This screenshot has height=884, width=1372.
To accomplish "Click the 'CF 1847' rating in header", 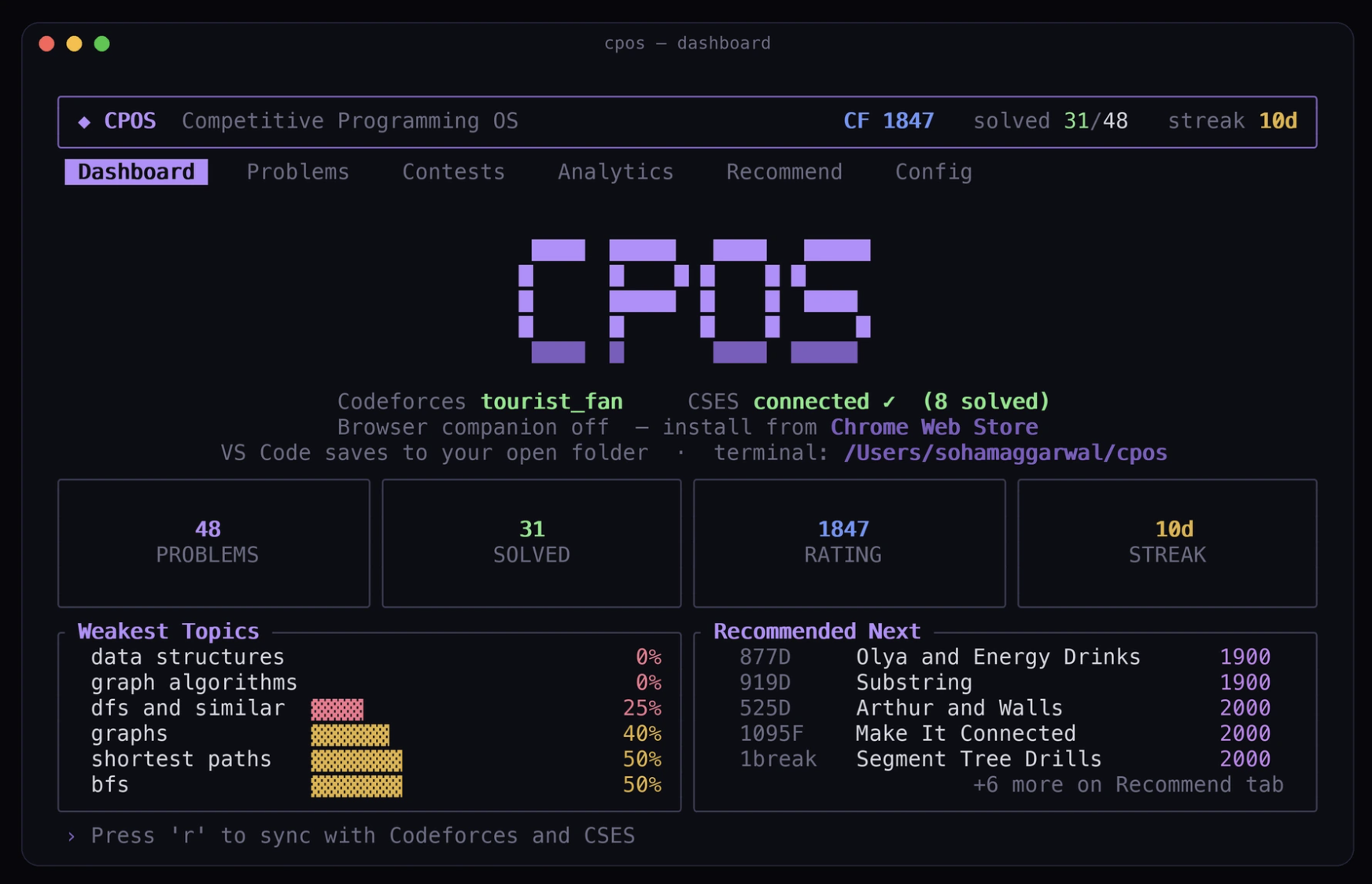I will (x=889, y=121).
